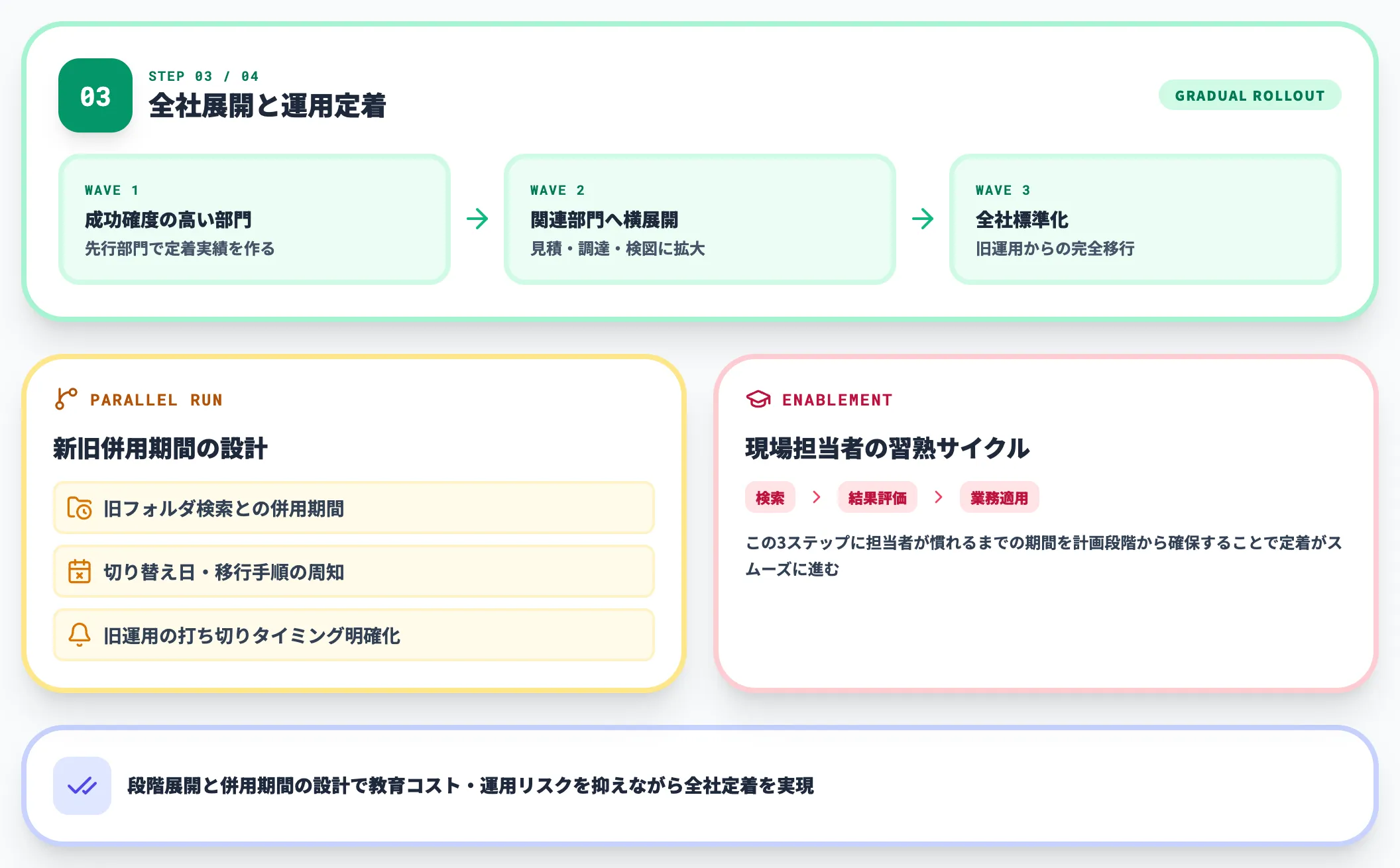Toggle the 業務適用 pill

[x=999, y=498]
